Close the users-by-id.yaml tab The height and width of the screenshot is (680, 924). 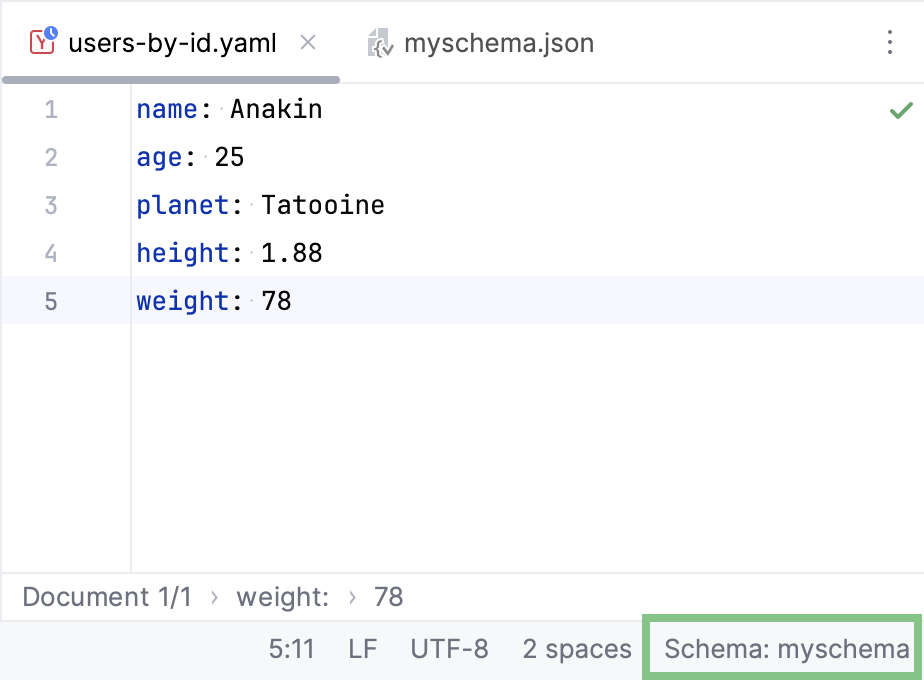point(308,43)
